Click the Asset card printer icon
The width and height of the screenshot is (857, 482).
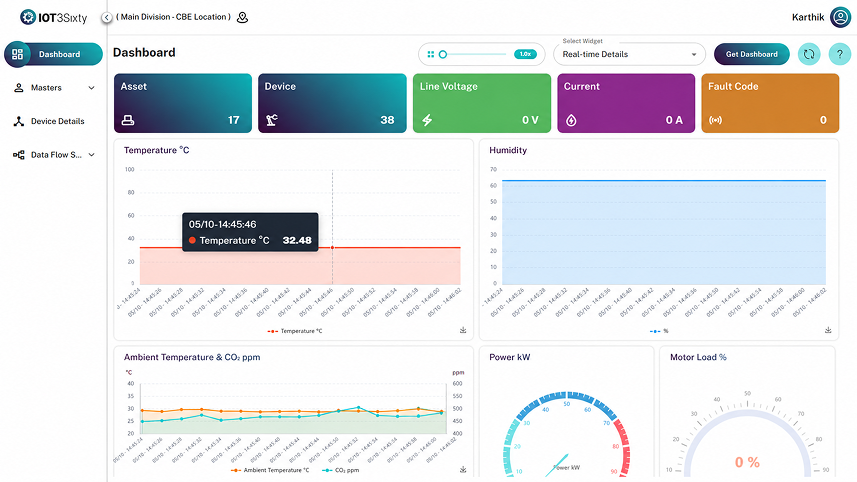click(128, 120)
